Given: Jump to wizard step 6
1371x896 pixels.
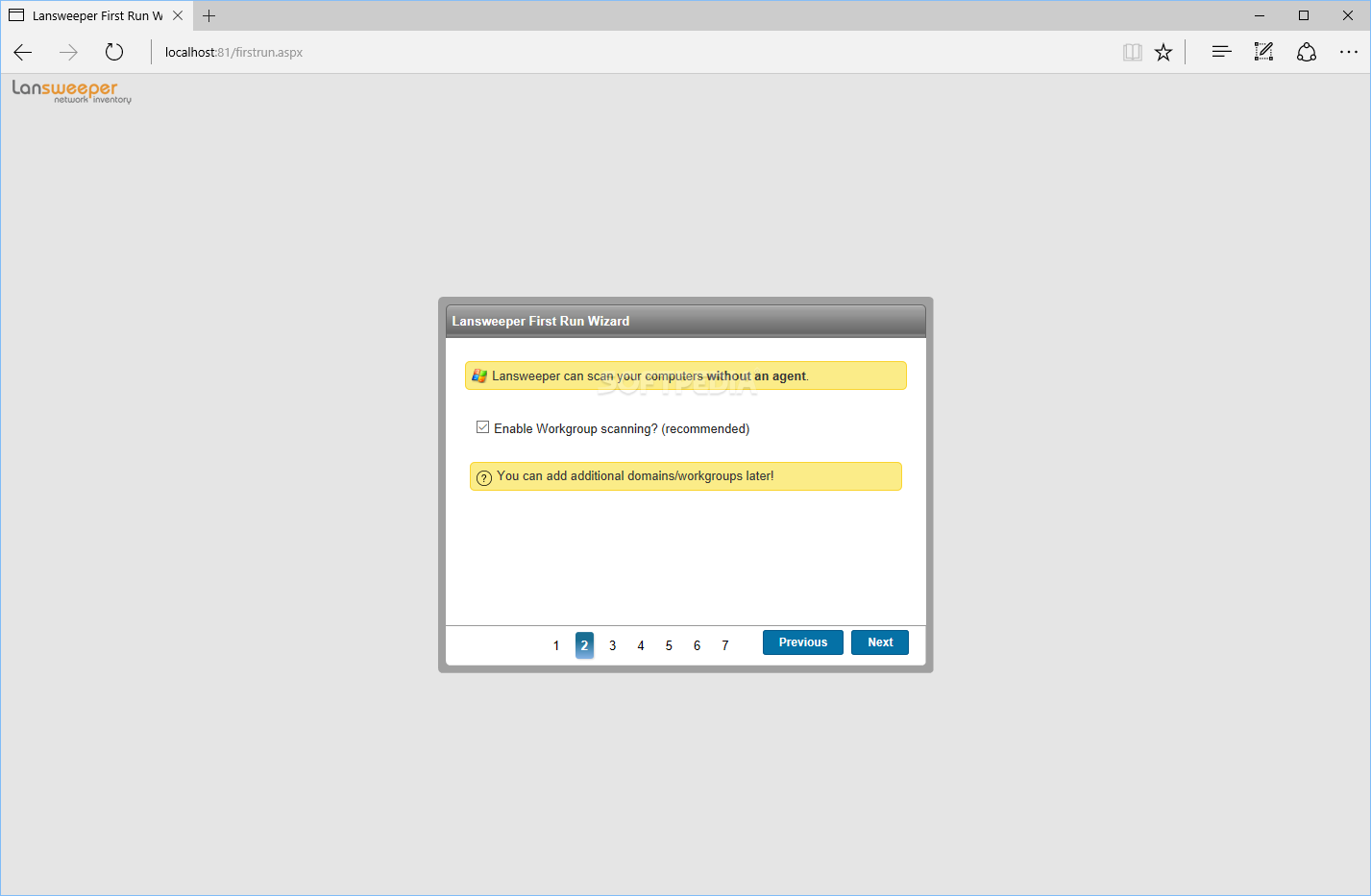Looking at the screenshot, I should click(697, 645).
